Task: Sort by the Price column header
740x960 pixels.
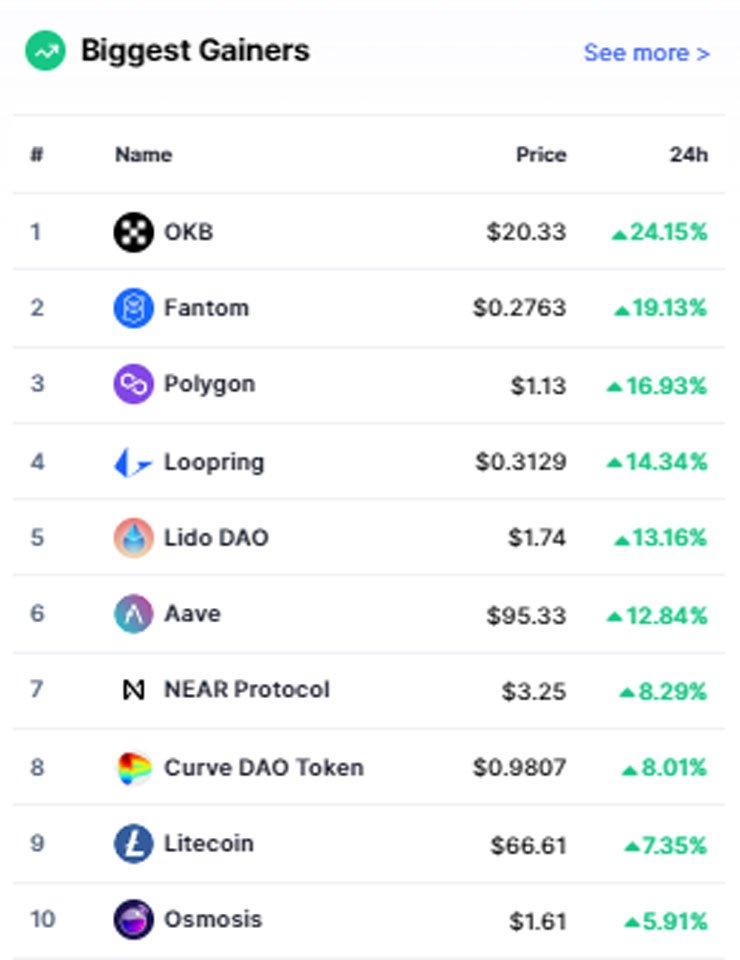Action: click(x=541, y=155)
